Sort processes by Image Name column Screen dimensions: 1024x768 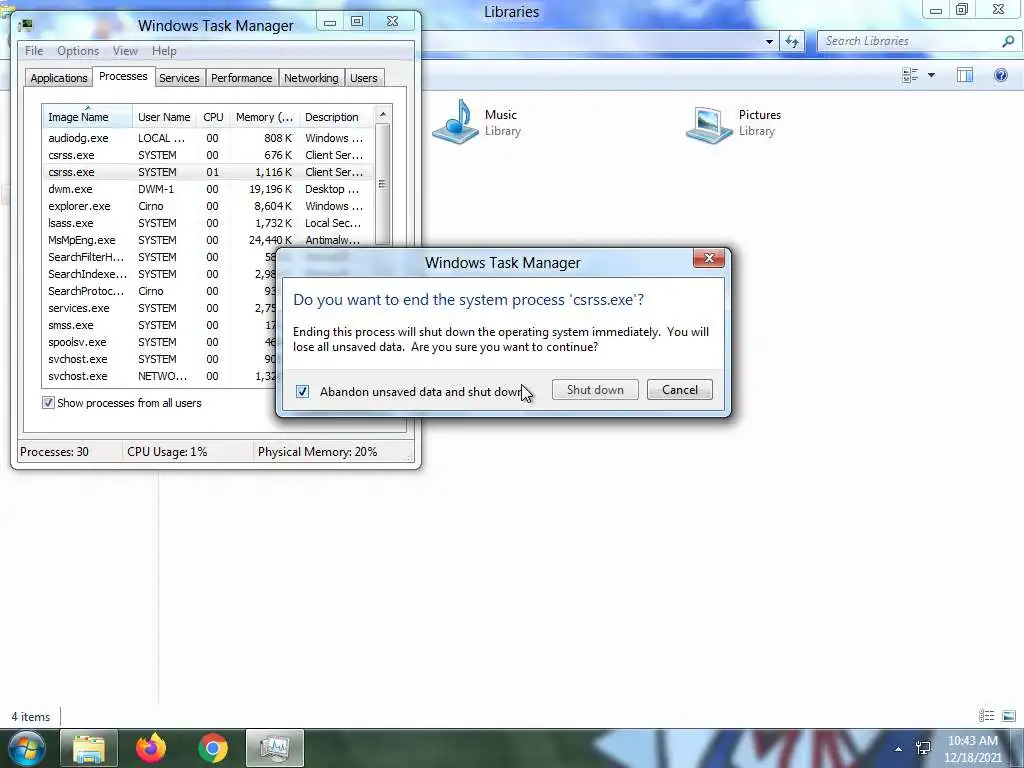pyautogui.click(x=87, y=117)
